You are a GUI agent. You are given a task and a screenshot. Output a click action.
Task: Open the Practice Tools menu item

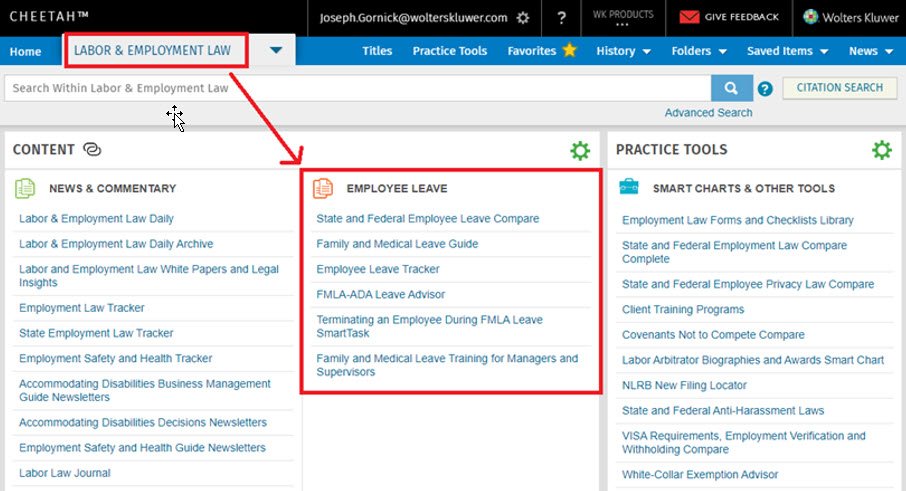[449, 51]
